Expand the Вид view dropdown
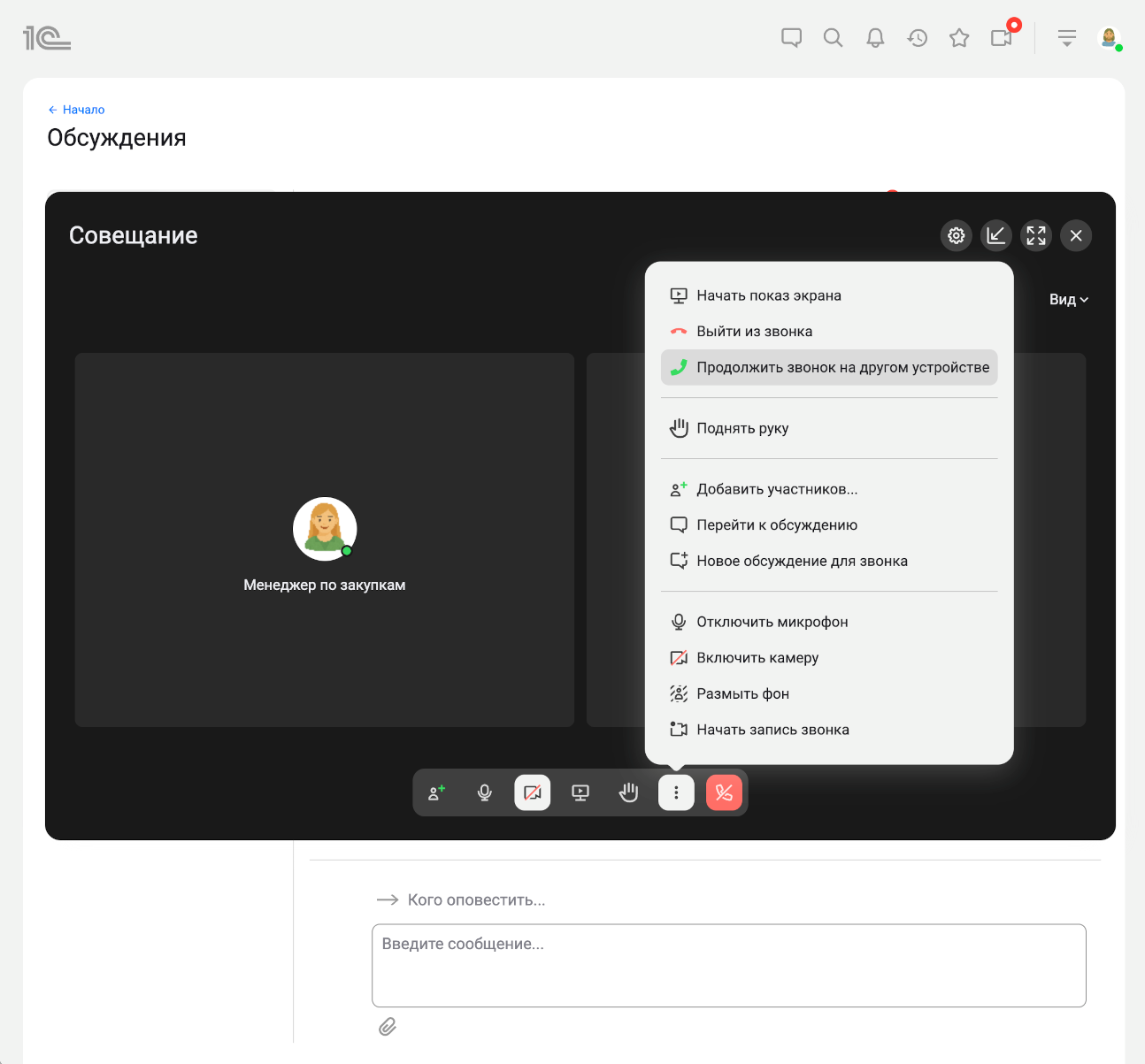1145x1064 pixels. 1068,300
